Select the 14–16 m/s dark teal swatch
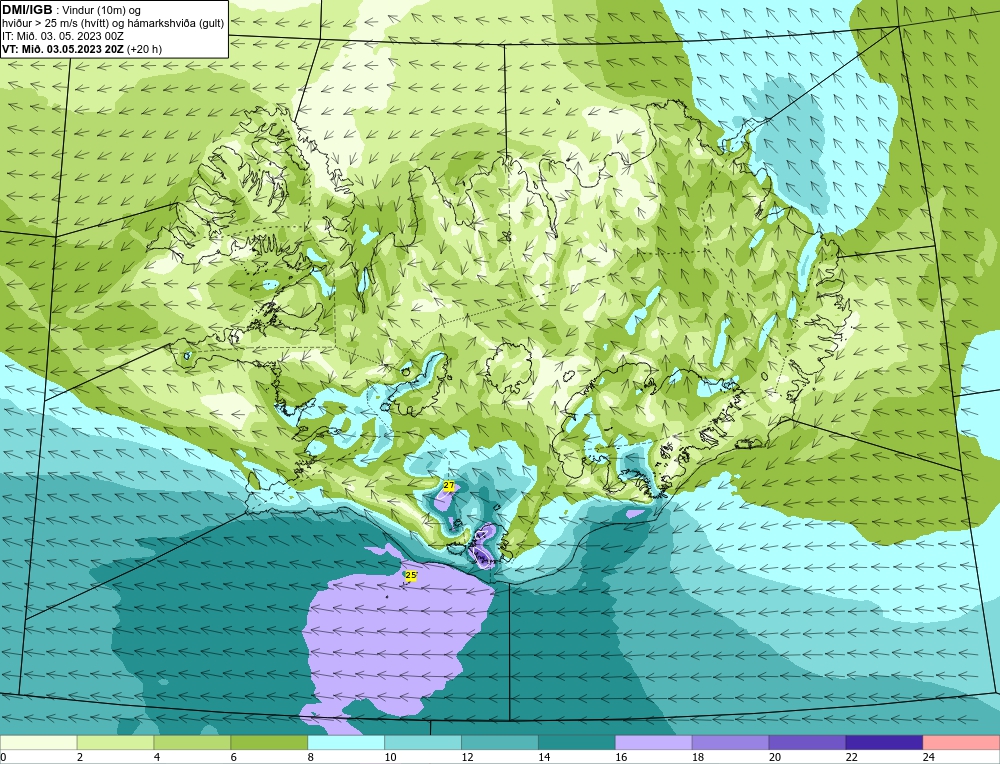1000x764 pixels. pyautogui.click(x=577, y=743)
